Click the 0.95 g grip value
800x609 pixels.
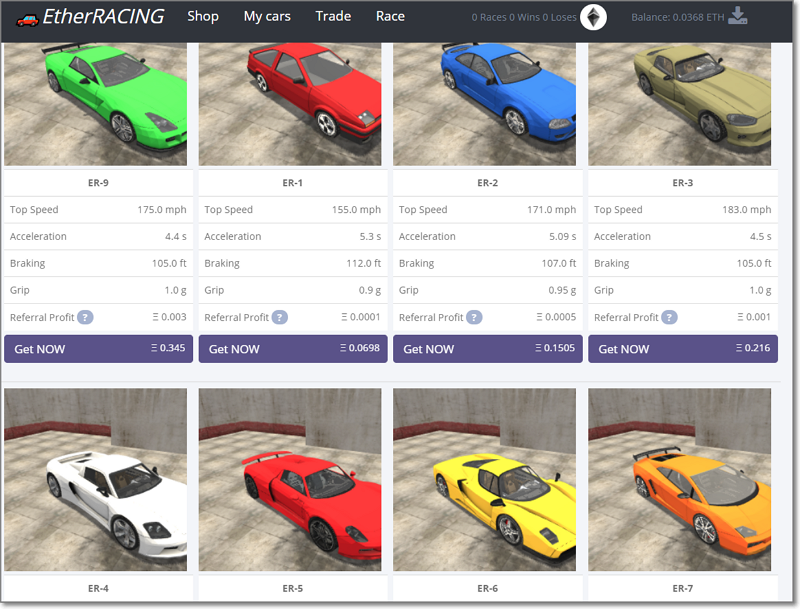pyautogui.click(x=562, y=290)
